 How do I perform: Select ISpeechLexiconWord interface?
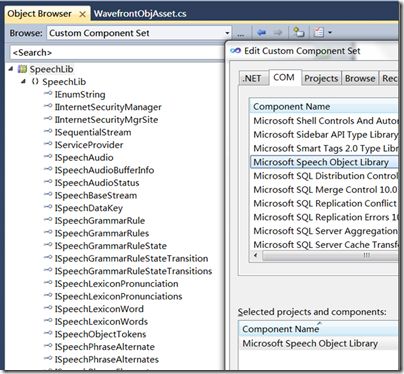[99, 309]
